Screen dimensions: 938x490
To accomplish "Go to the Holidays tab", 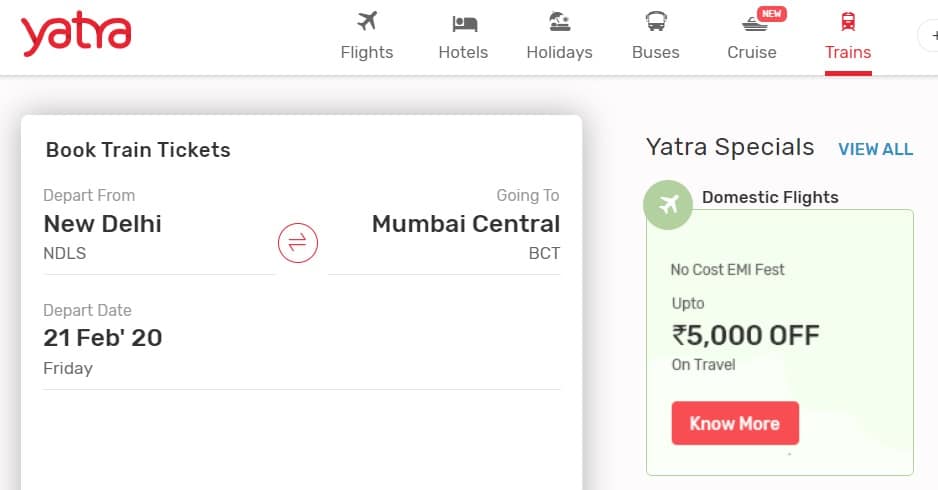I will point(559,52).
